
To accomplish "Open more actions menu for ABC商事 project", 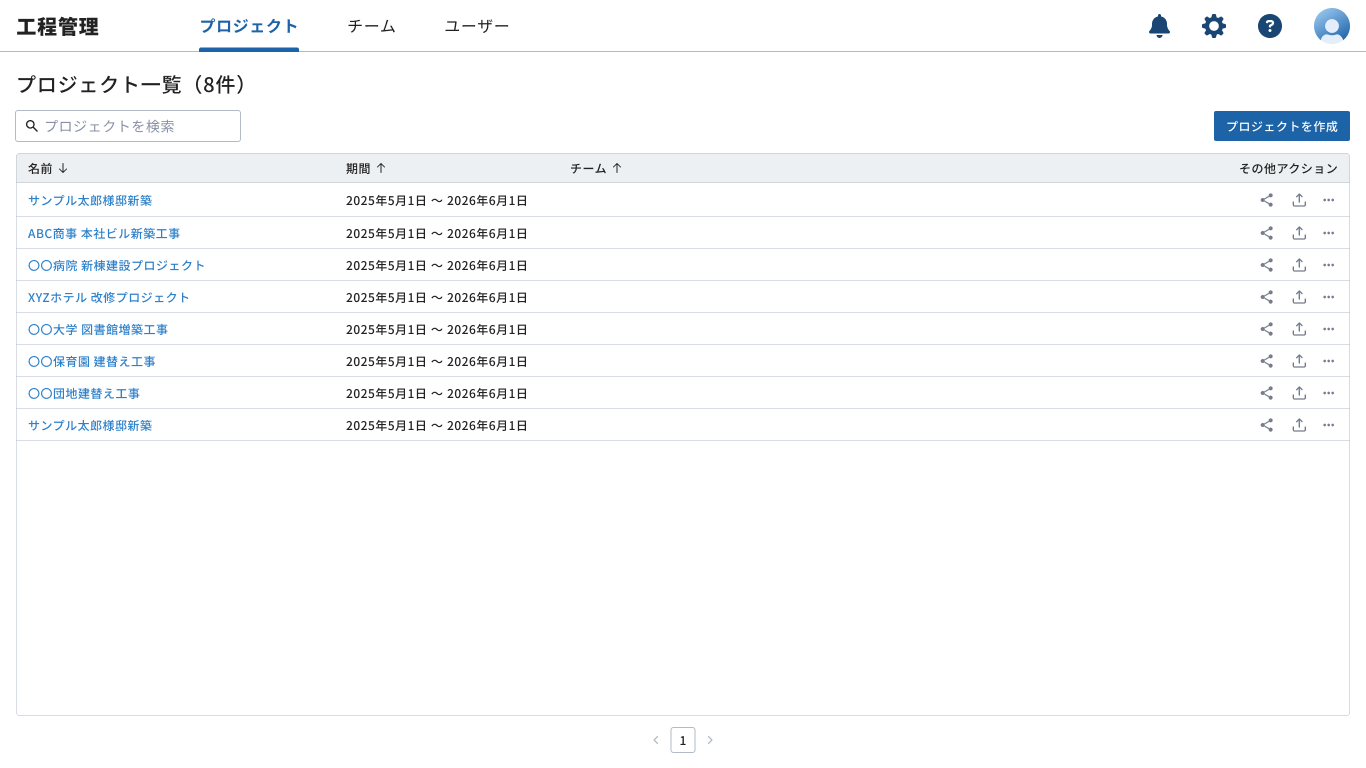I will pyautogui.click(x=1328, y=232).
